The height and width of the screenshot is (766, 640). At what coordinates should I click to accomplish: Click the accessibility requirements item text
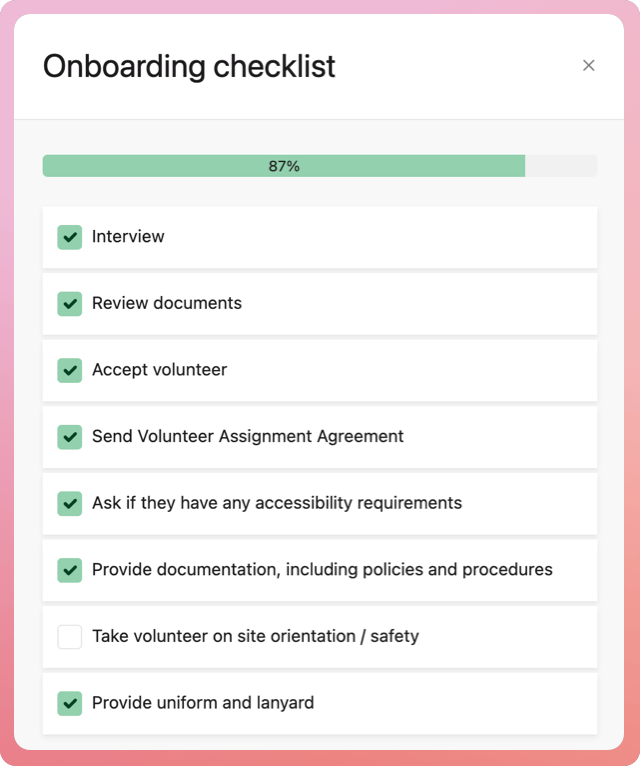coord(277,503)
